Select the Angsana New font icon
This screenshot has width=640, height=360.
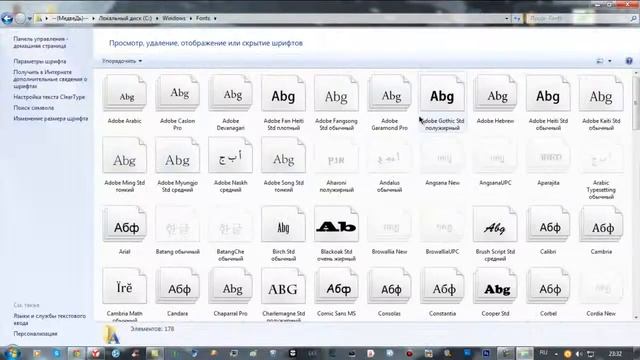tap(442, 156)
